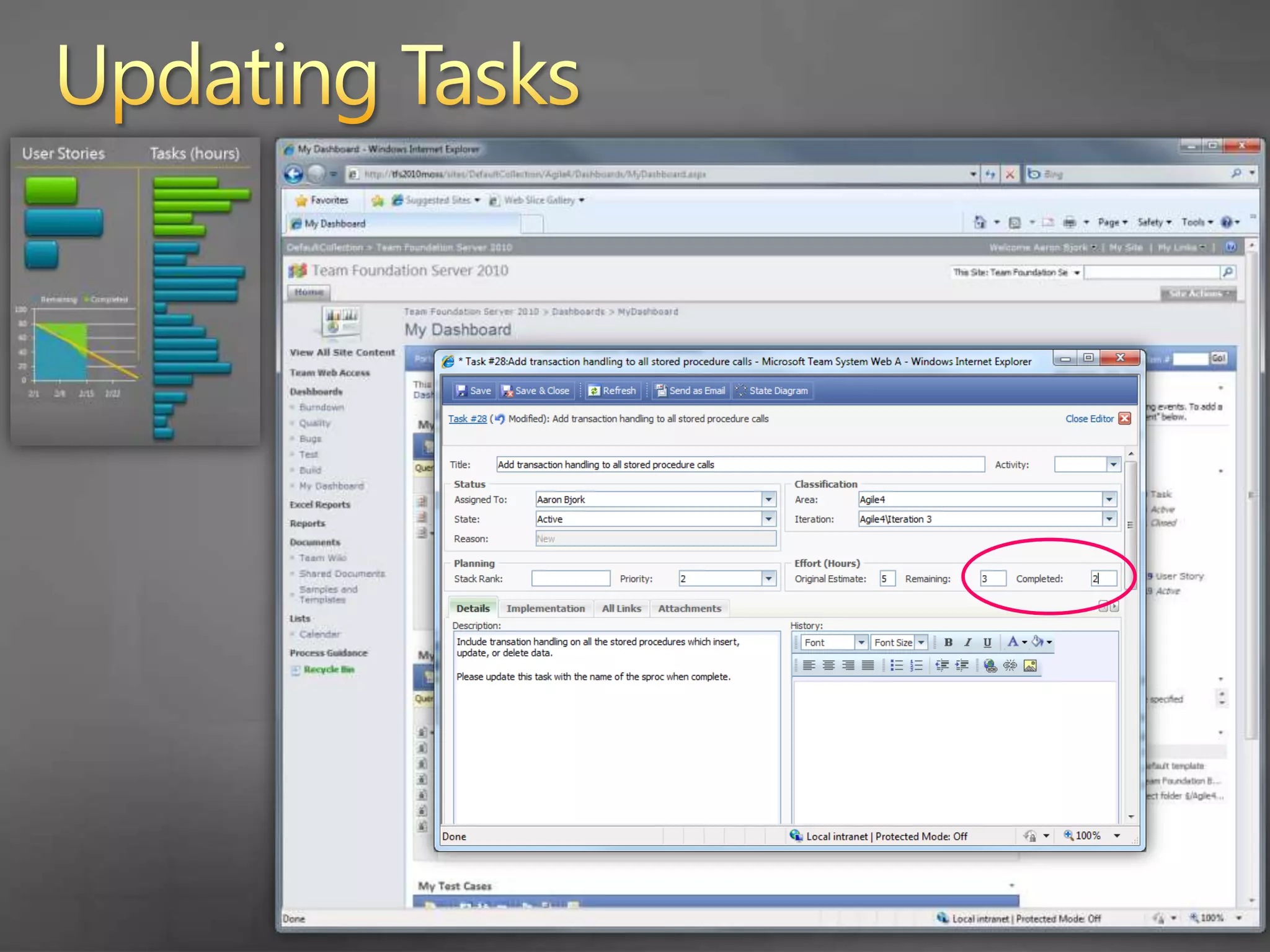Insert image in History editor
This screenshot has width=1270, height=952.
[1030, 666]
